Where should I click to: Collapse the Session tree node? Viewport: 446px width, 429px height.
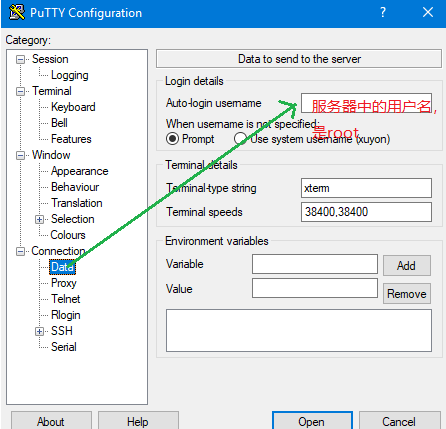20,60
